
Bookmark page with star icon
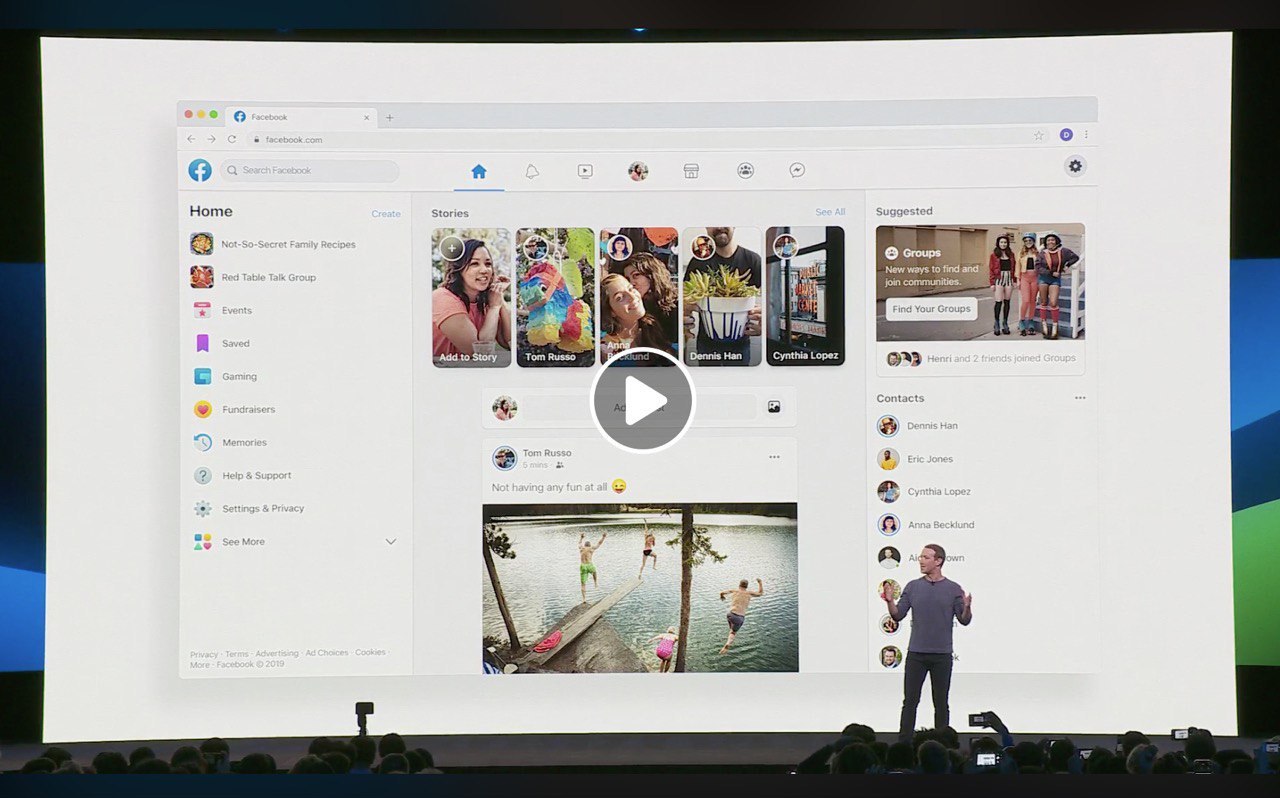tap(1039, 135)
